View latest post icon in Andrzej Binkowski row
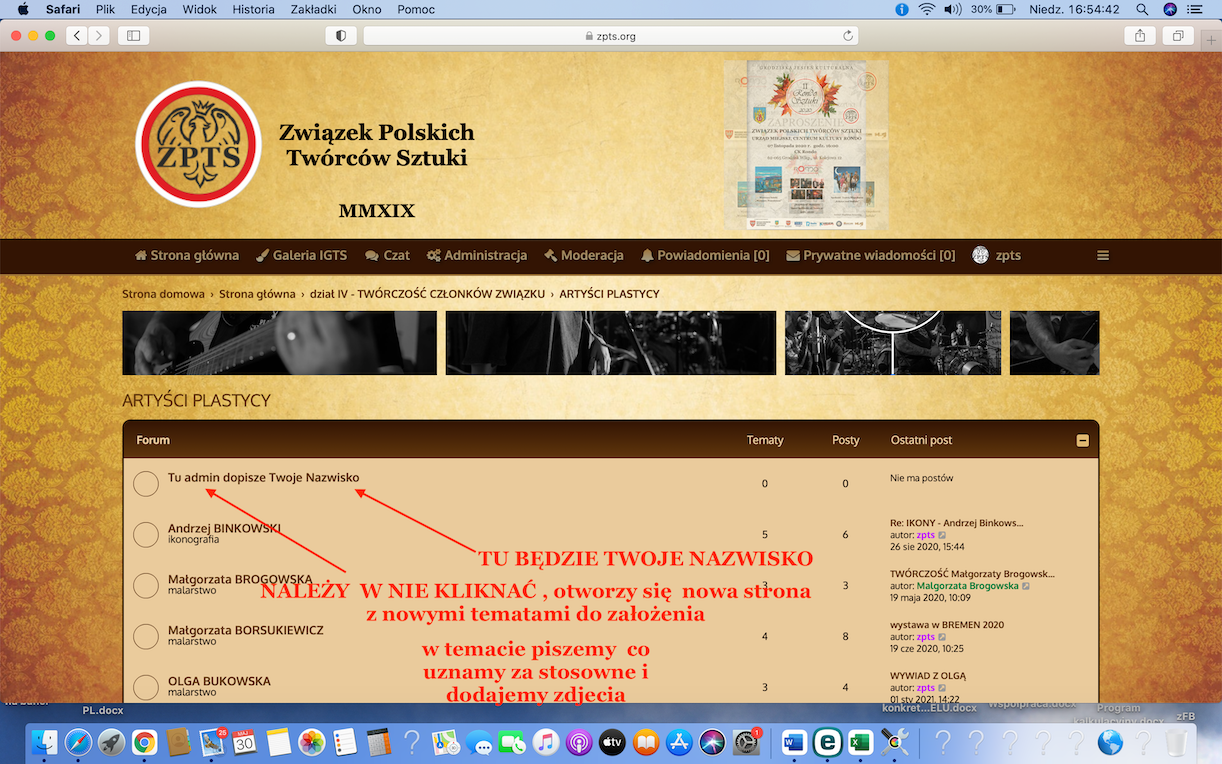This screenshot has width=1222, height=764. point(942,535)
